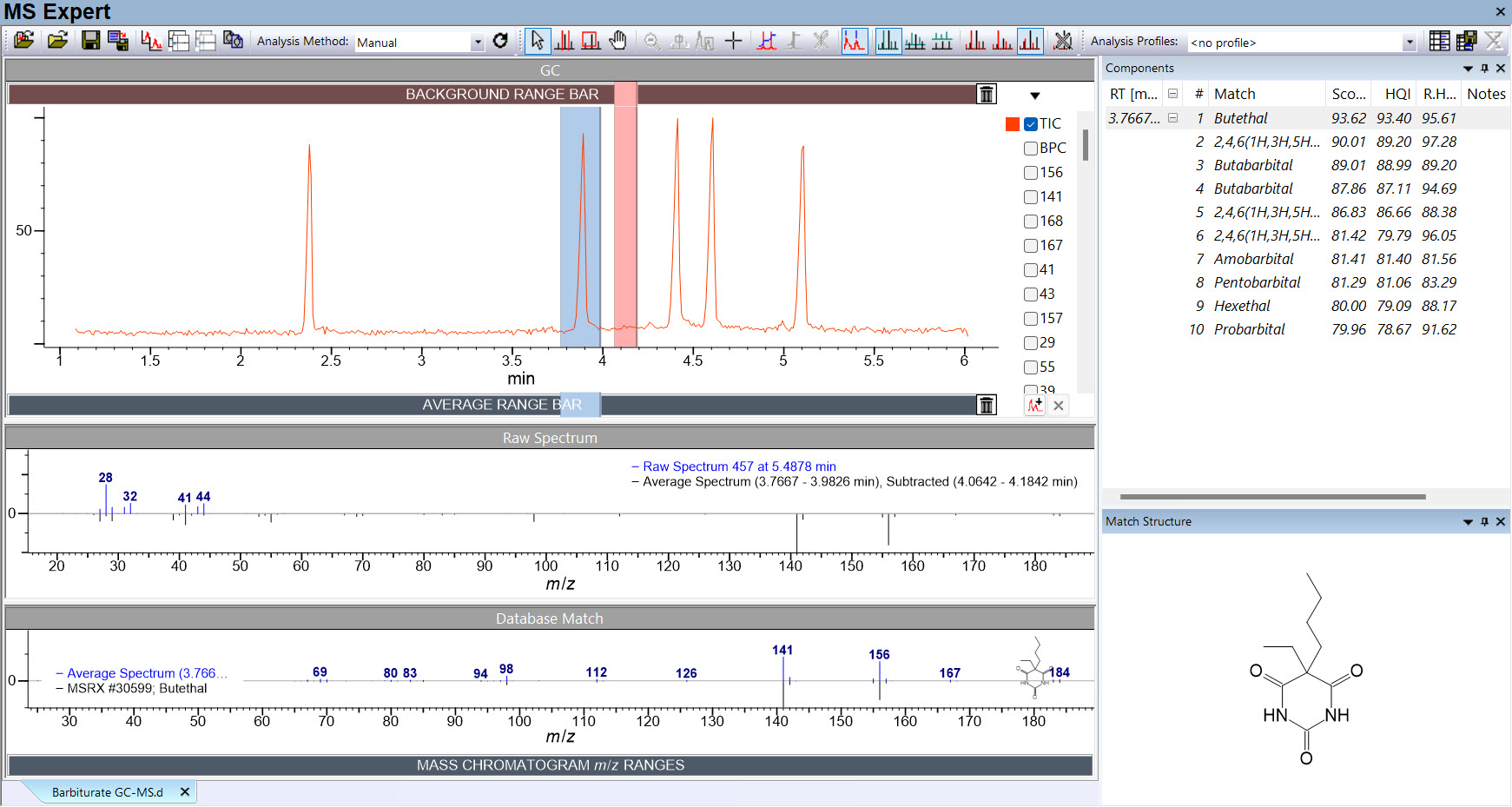The height and width of the screenshot is (807, 1512).
Task: Click the add mass chromatogram icon
Action: [x=1034, y=405]
